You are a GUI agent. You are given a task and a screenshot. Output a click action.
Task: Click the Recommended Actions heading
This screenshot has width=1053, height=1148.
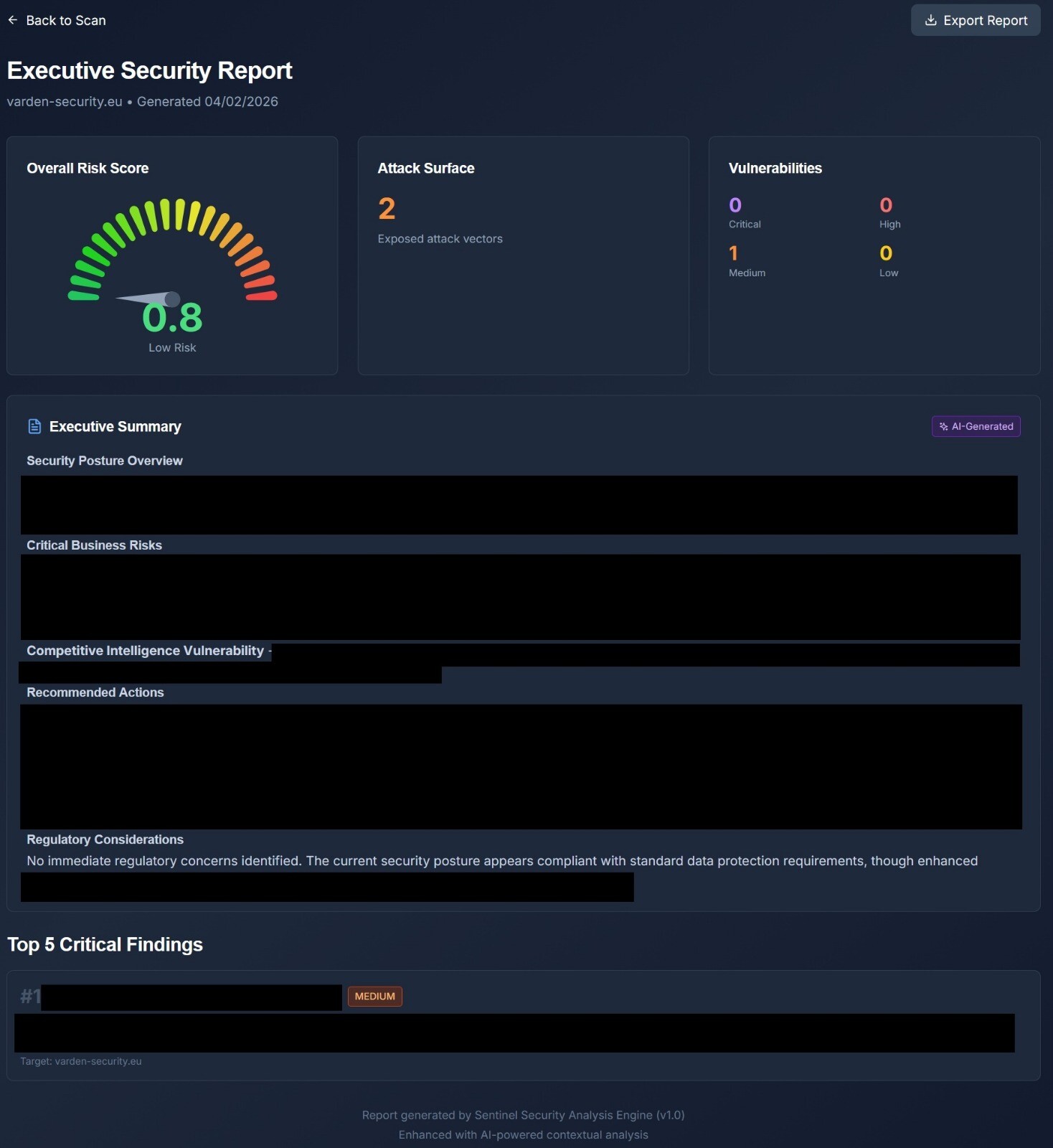pyautogui.click(x=95, y=692)
